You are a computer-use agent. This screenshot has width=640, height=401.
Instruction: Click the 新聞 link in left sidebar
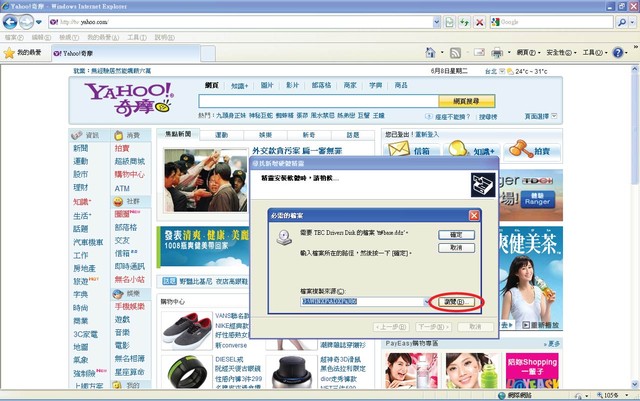pyautogui.click(x=80, y=148)
